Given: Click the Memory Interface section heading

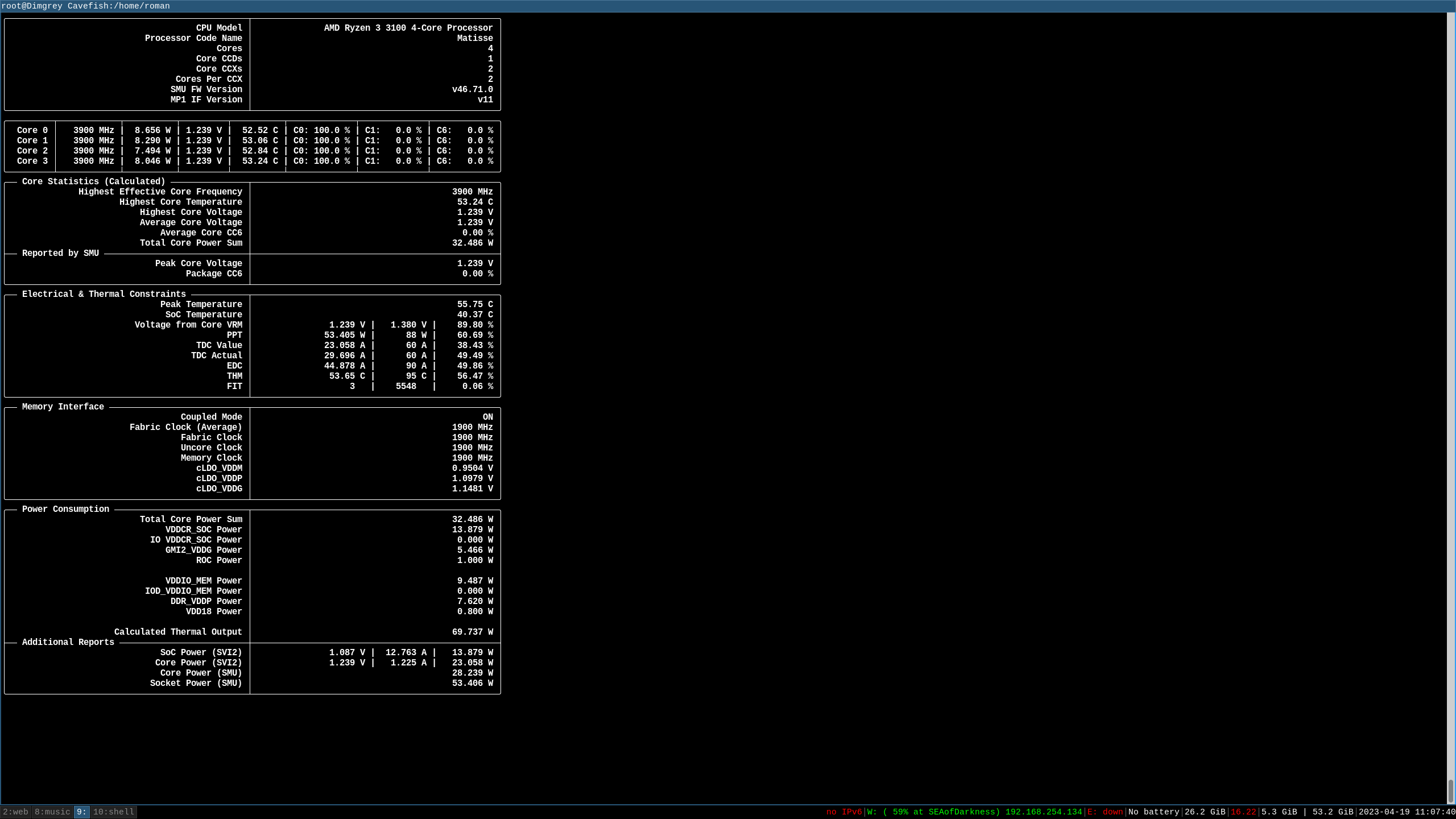Looking at the screenshot, I should (63, 407).
